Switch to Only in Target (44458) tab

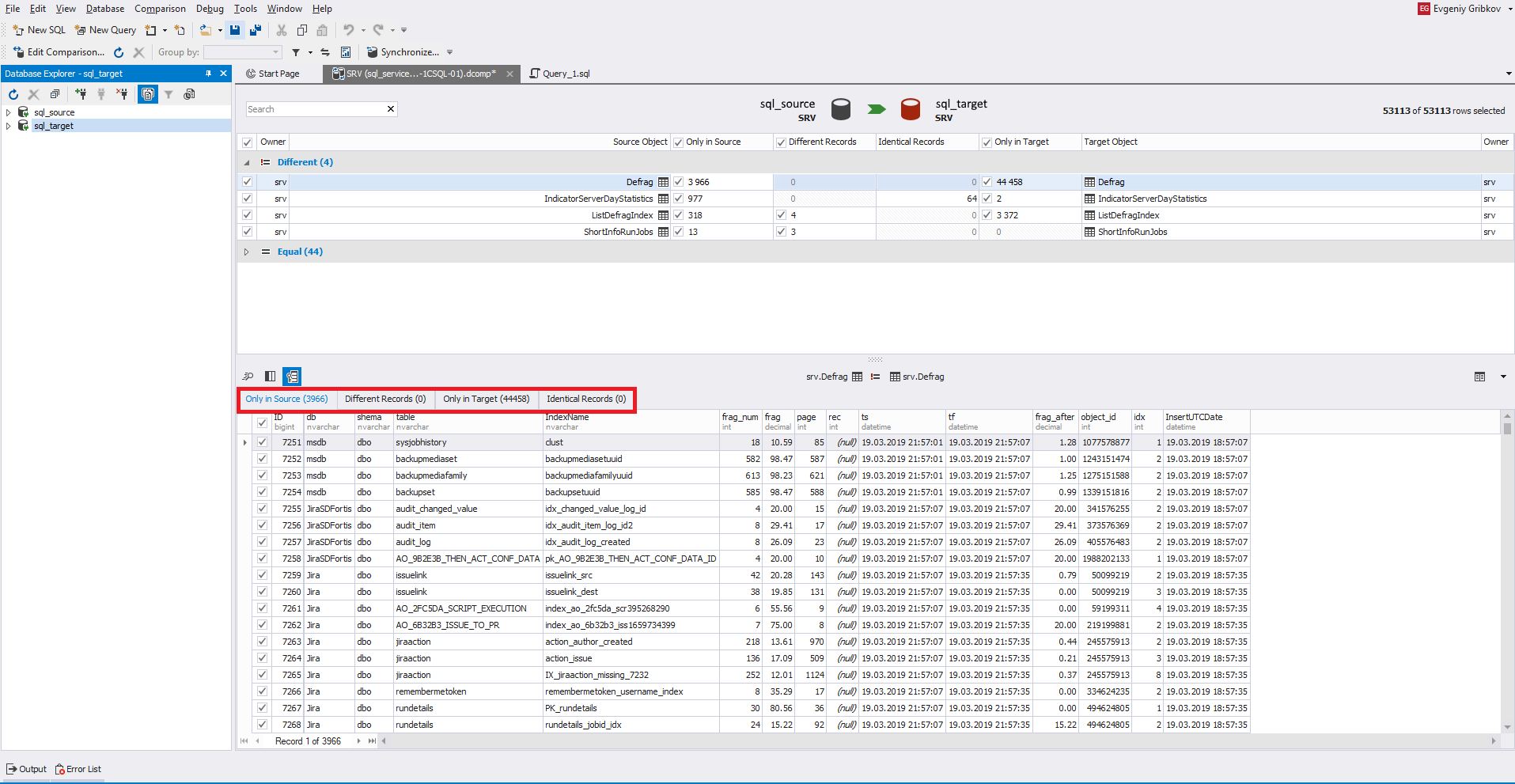coord(486,399)
